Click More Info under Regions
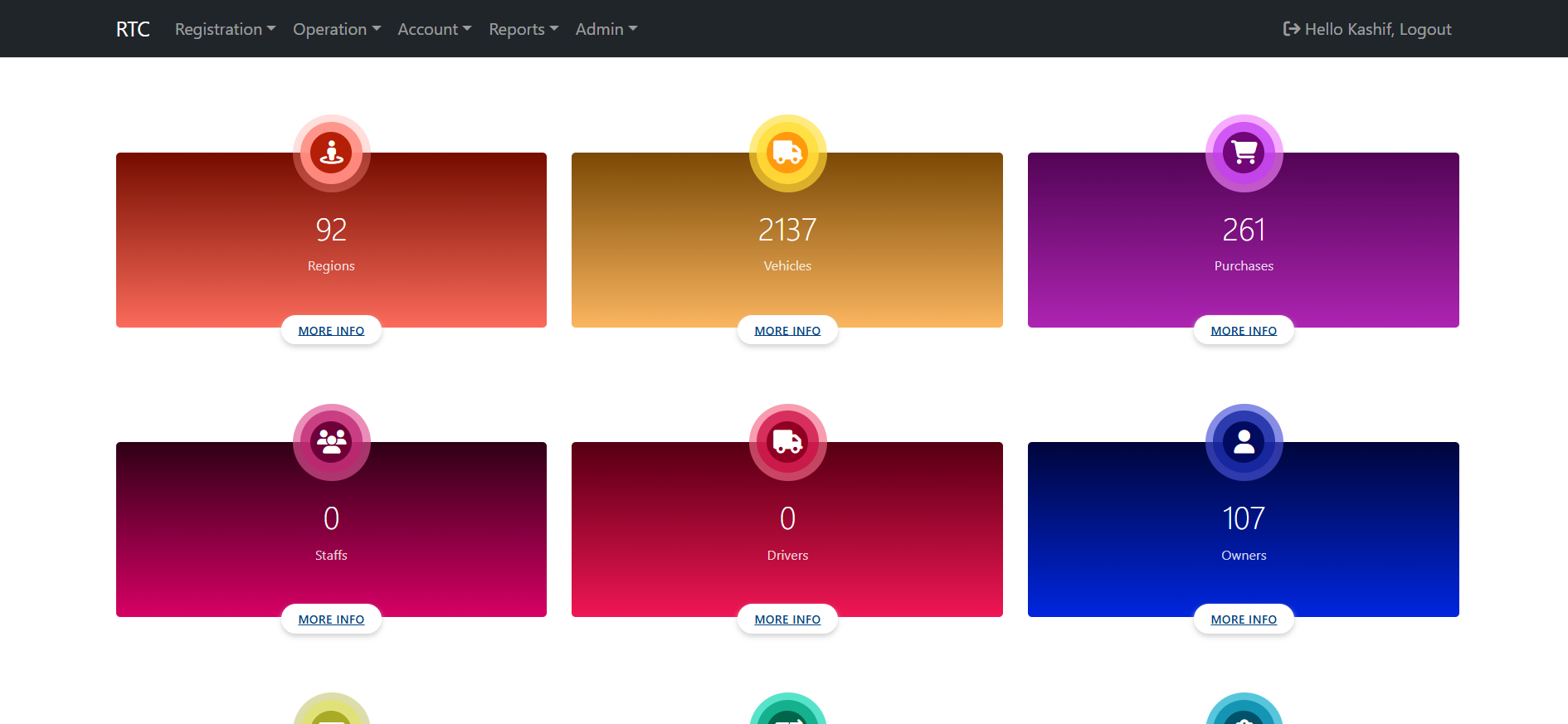This screenshot has height=724, width=1568. tap(331, 330)
